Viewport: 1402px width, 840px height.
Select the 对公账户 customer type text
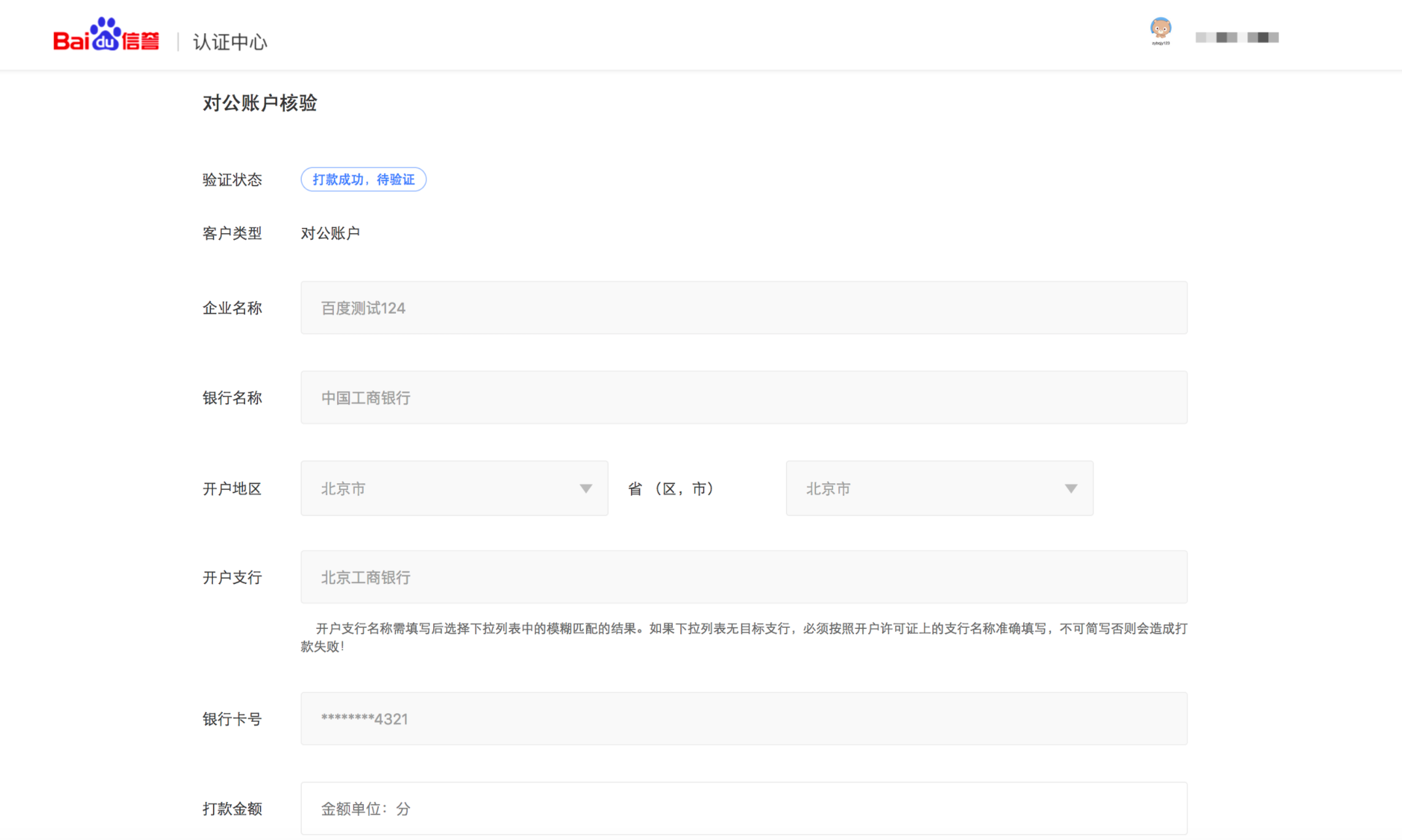331,233
